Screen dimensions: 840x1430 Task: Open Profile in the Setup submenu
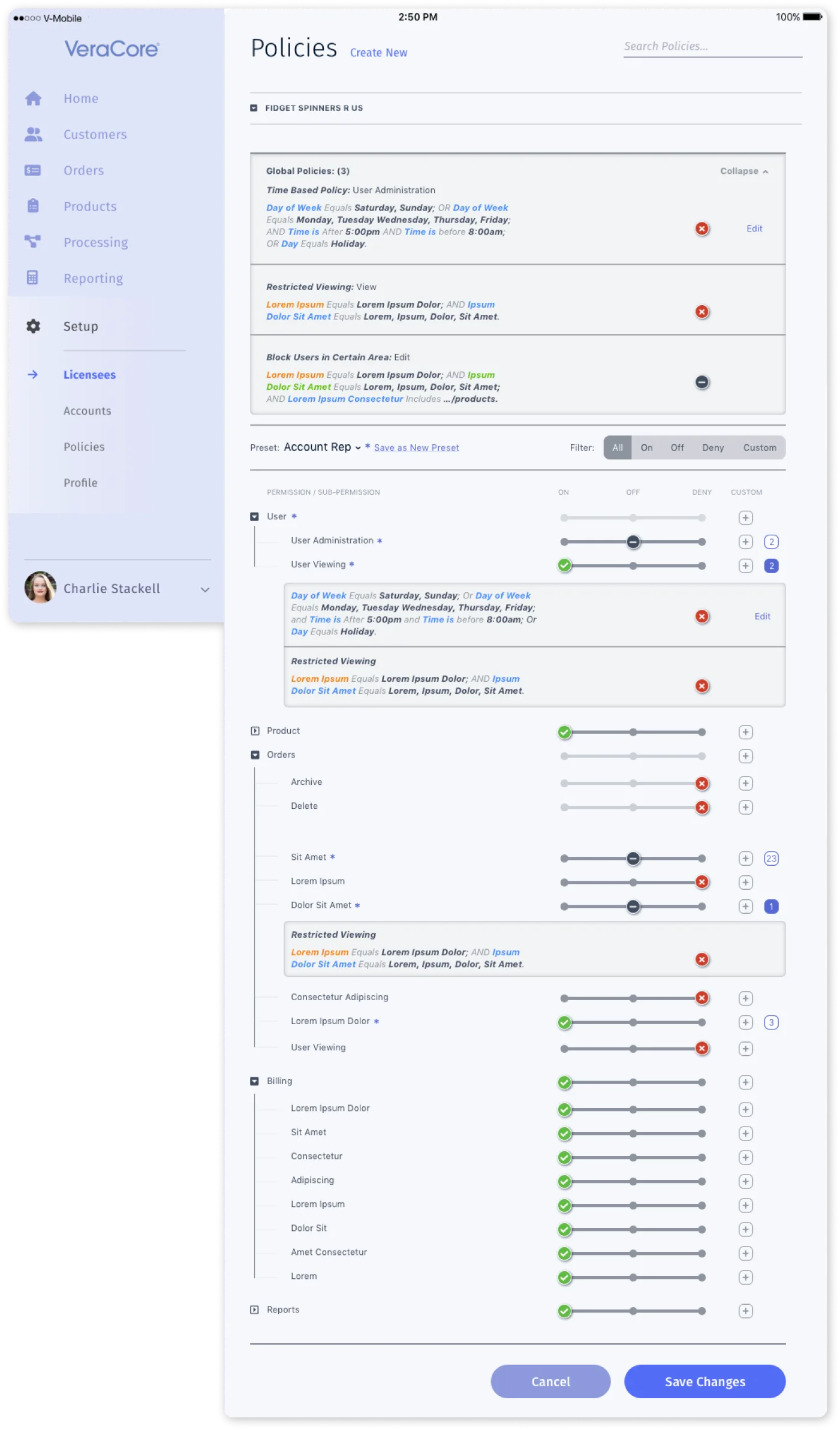80,483
